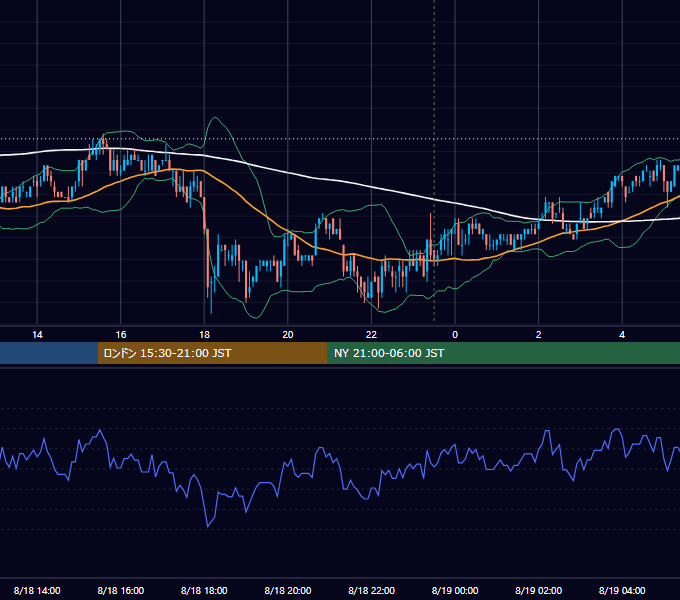Click the 20 hour axis label
680x600 pixels.
288,335
